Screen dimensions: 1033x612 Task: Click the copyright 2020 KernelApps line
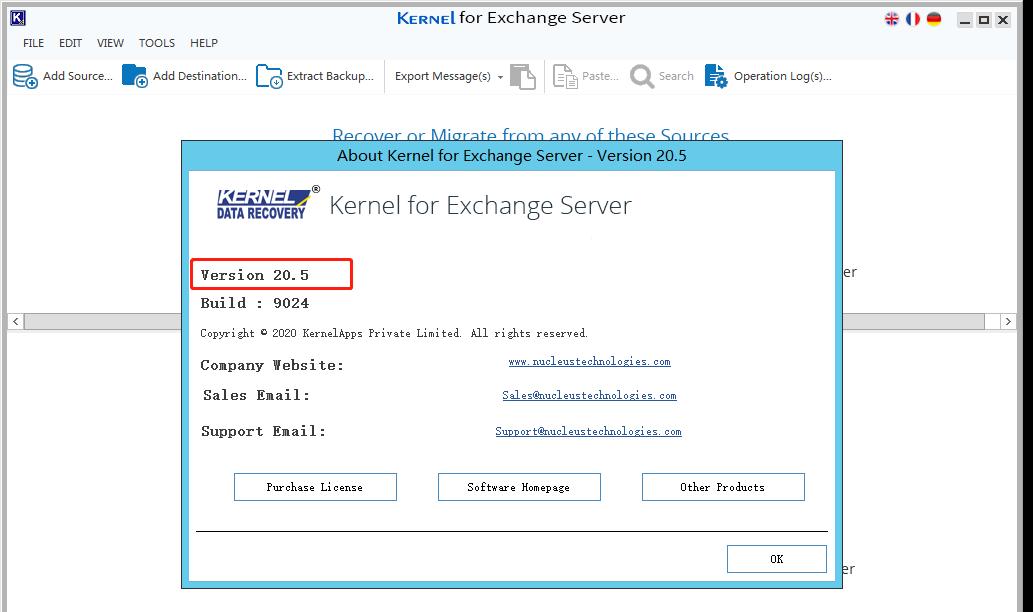pyautogui.click(x=394, y=333)
